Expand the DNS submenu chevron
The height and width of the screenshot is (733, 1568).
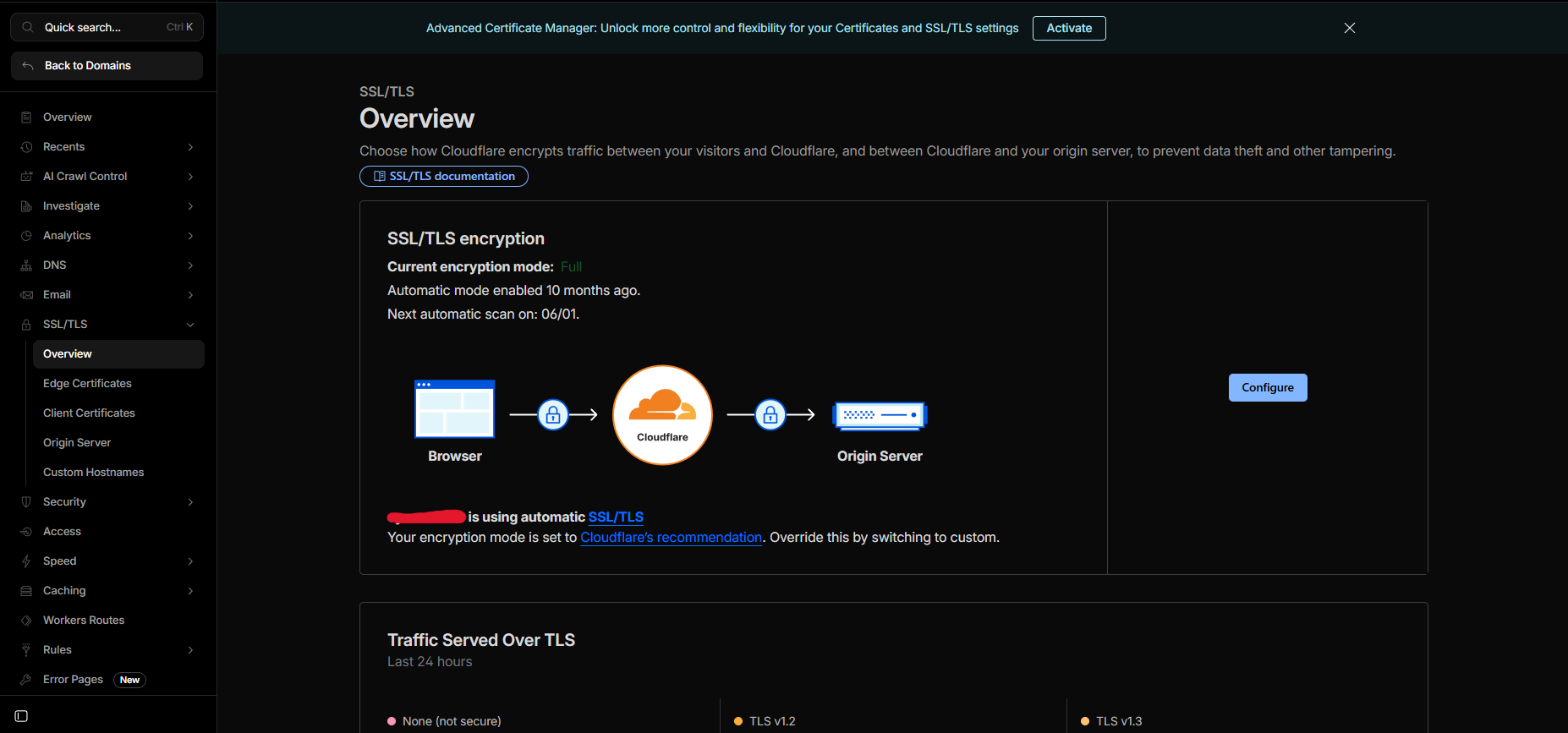point(190,265)
